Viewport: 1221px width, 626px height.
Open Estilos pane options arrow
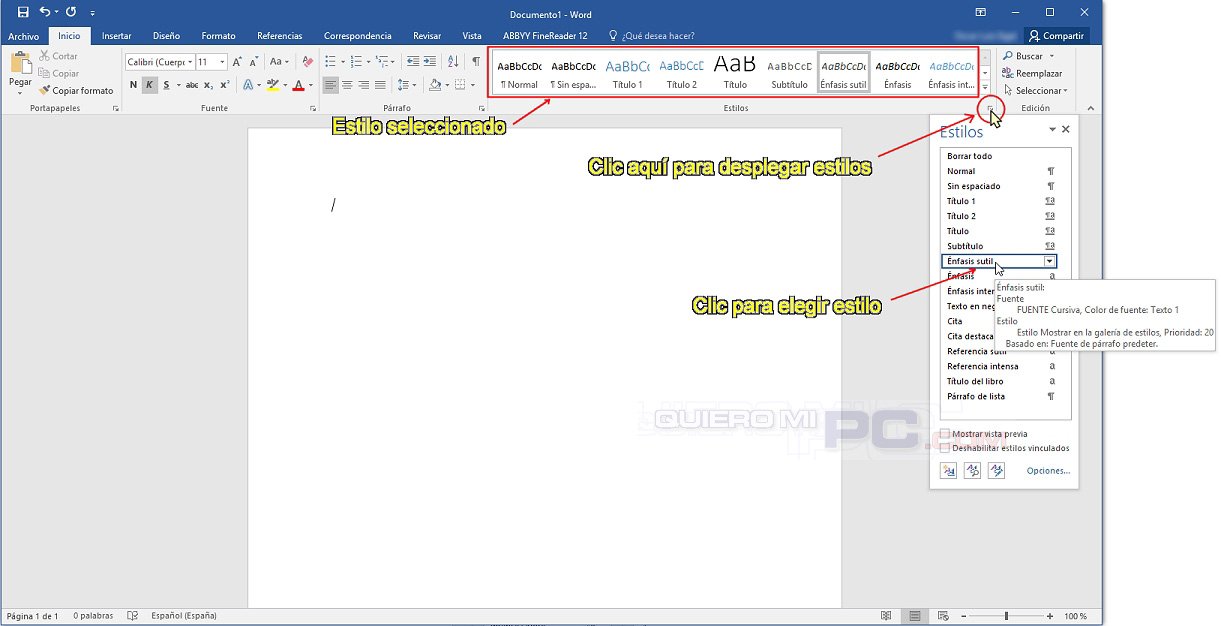click(x=1052, y=130)
